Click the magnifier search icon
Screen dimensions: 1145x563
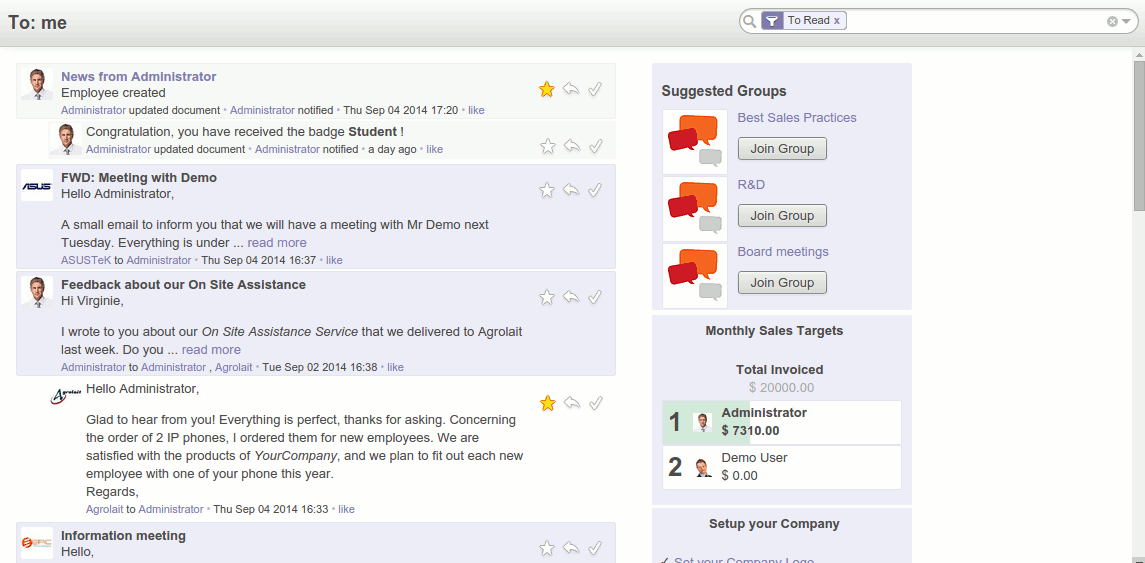749,21
